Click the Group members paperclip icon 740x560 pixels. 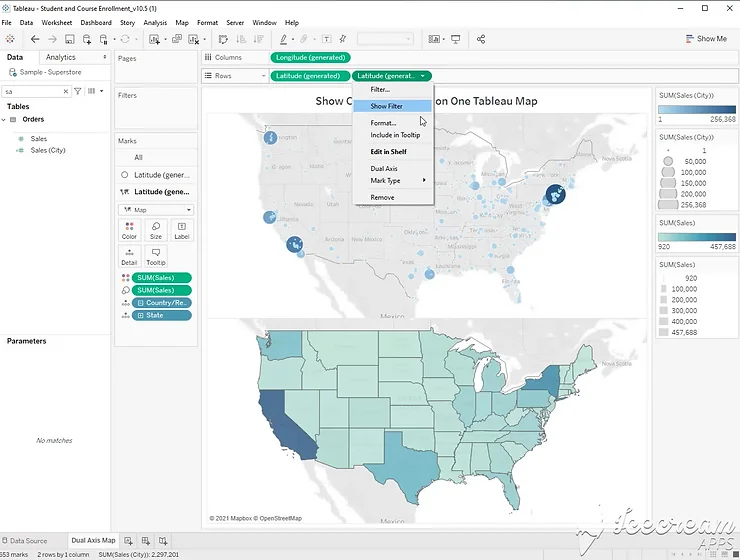(304, 39)
